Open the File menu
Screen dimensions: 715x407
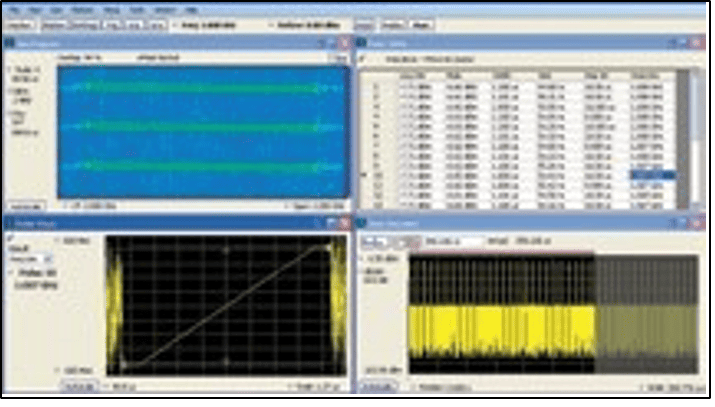pos(13,7)
